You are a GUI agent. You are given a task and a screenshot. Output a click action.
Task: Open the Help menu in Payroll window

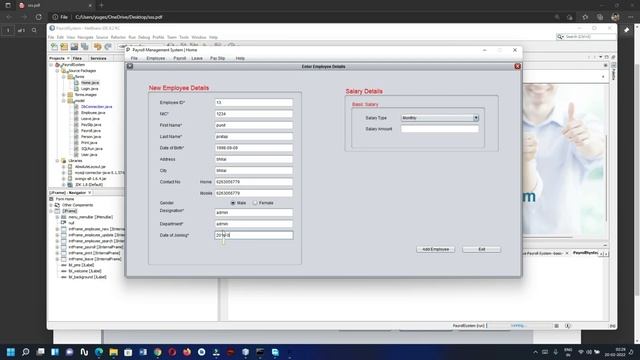click(240, 58)
